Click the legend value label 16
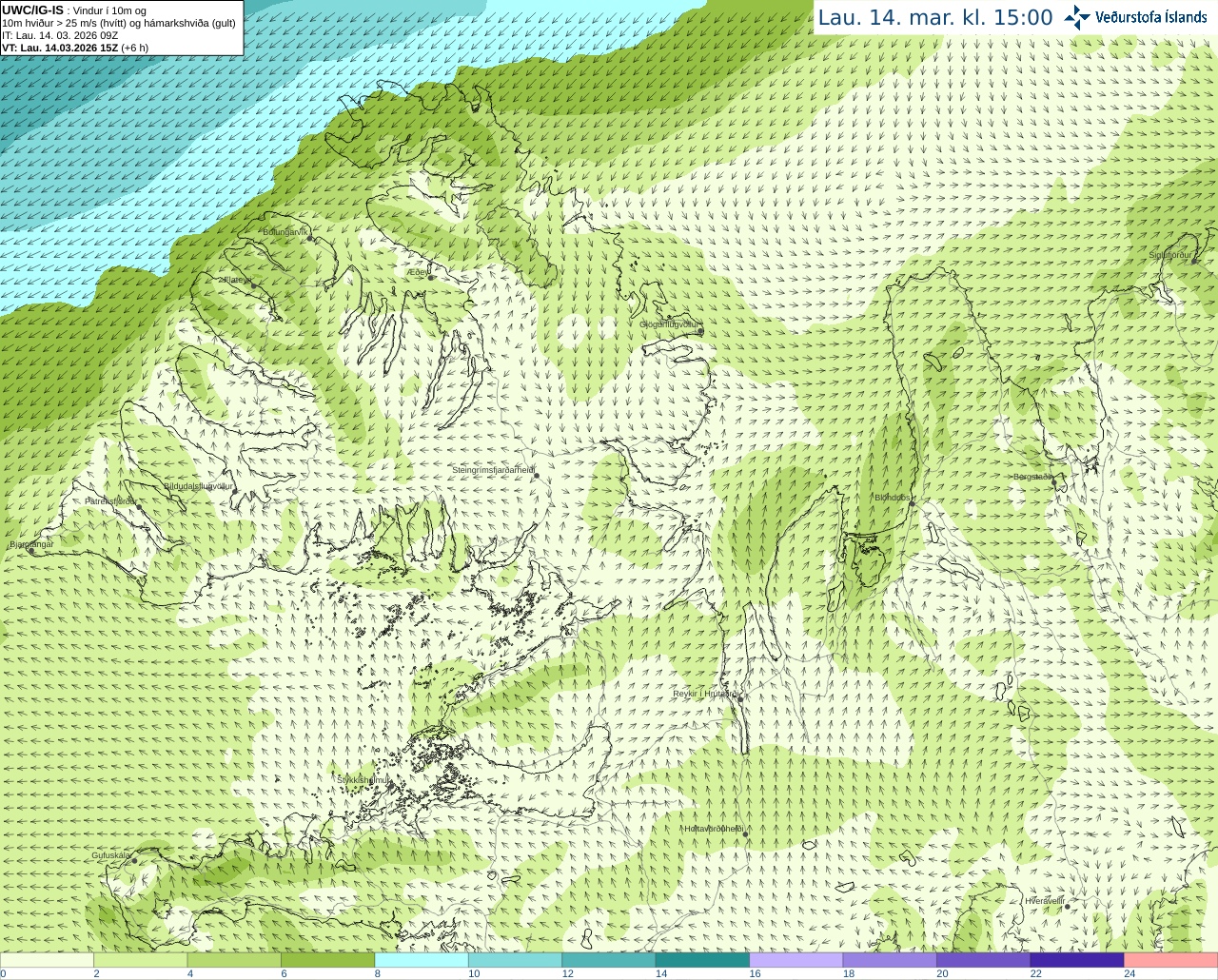Viewport: 1218px width, 980px height. coord(755,973)
